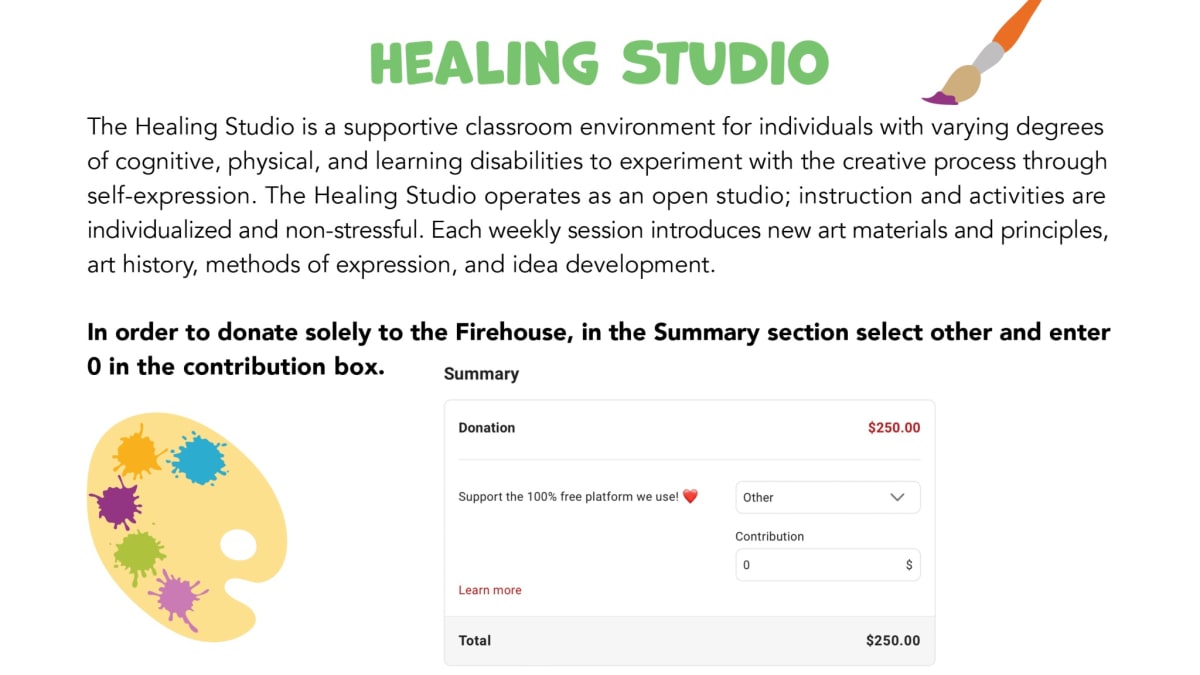The height and width of the screenshot is (675, 1200).
Task: Click the dropdown chevron arrow
Action: point(897,497)
